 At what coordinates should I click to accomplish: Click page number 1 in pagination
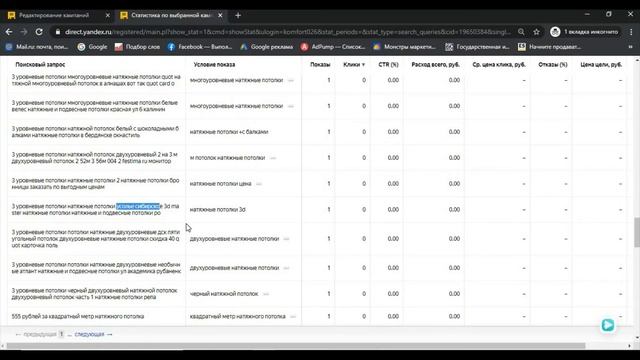point(61,334)
